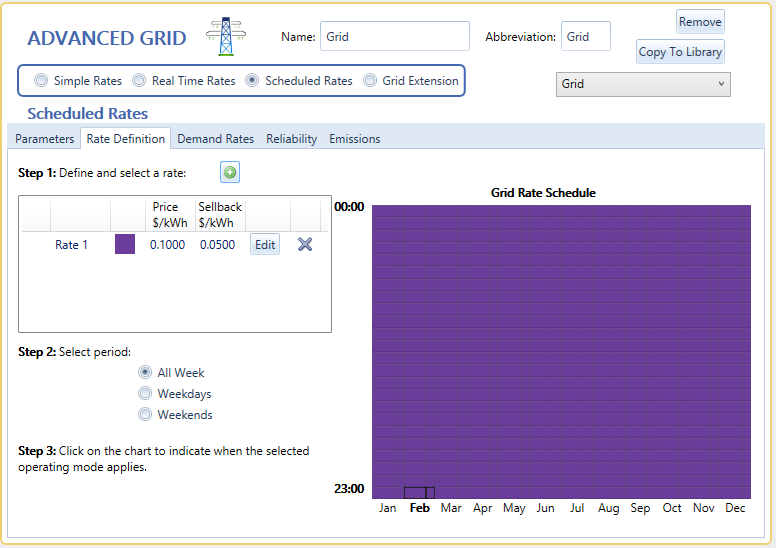776x548 pixels.
Task: Switch to the Parameters tab
Action: pos(44,139)
